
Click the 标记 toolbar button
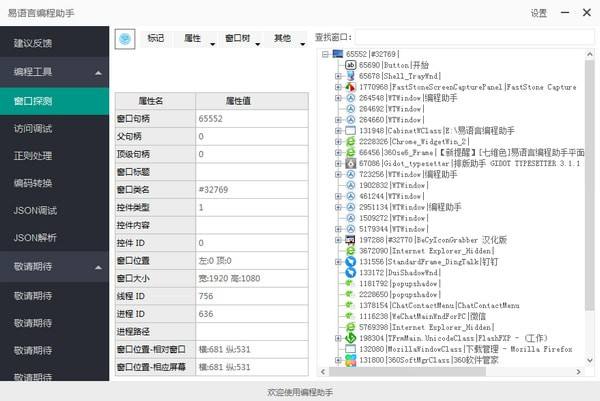click(x=156, y=39)
